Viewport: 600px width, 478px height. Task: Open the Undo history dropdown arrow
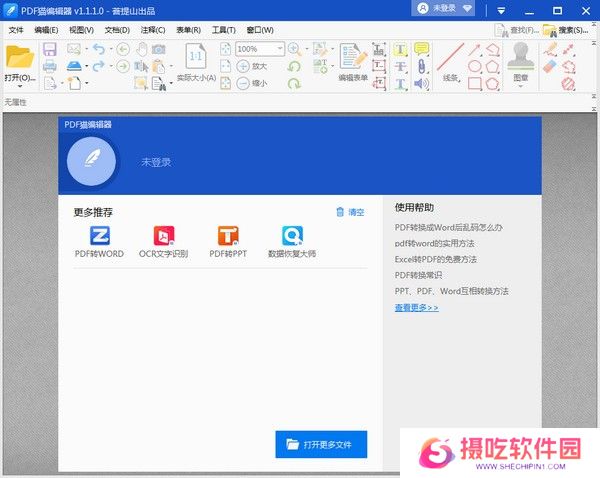point(111,49)
